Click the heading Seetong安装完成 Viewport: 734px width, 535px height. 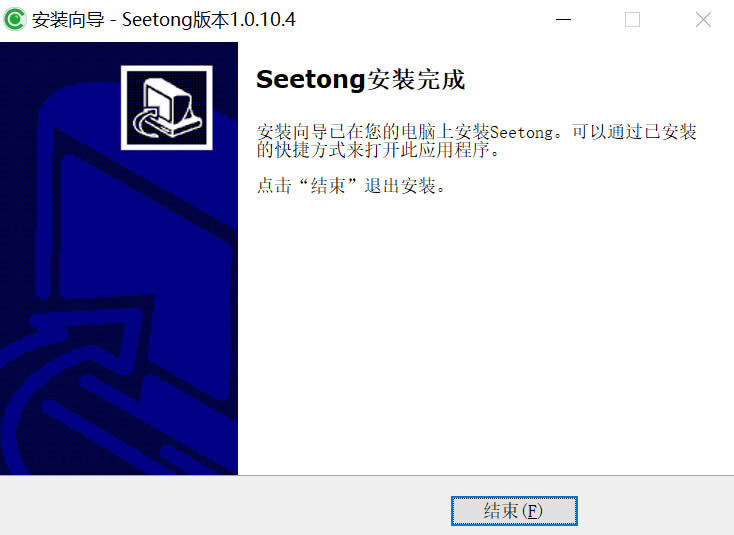360,80
